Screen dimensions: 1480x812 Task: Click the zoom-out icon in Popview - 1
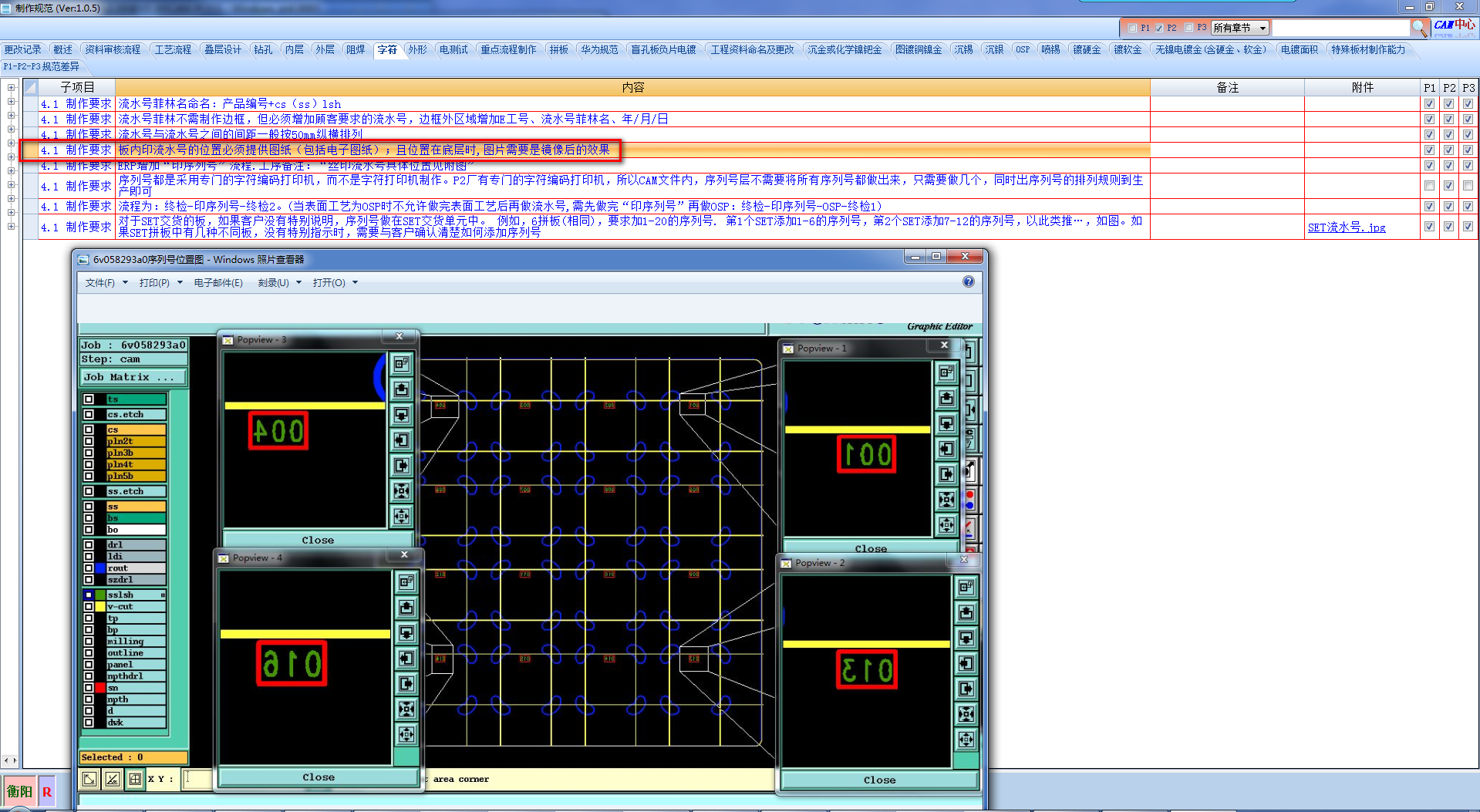point(946,526)
